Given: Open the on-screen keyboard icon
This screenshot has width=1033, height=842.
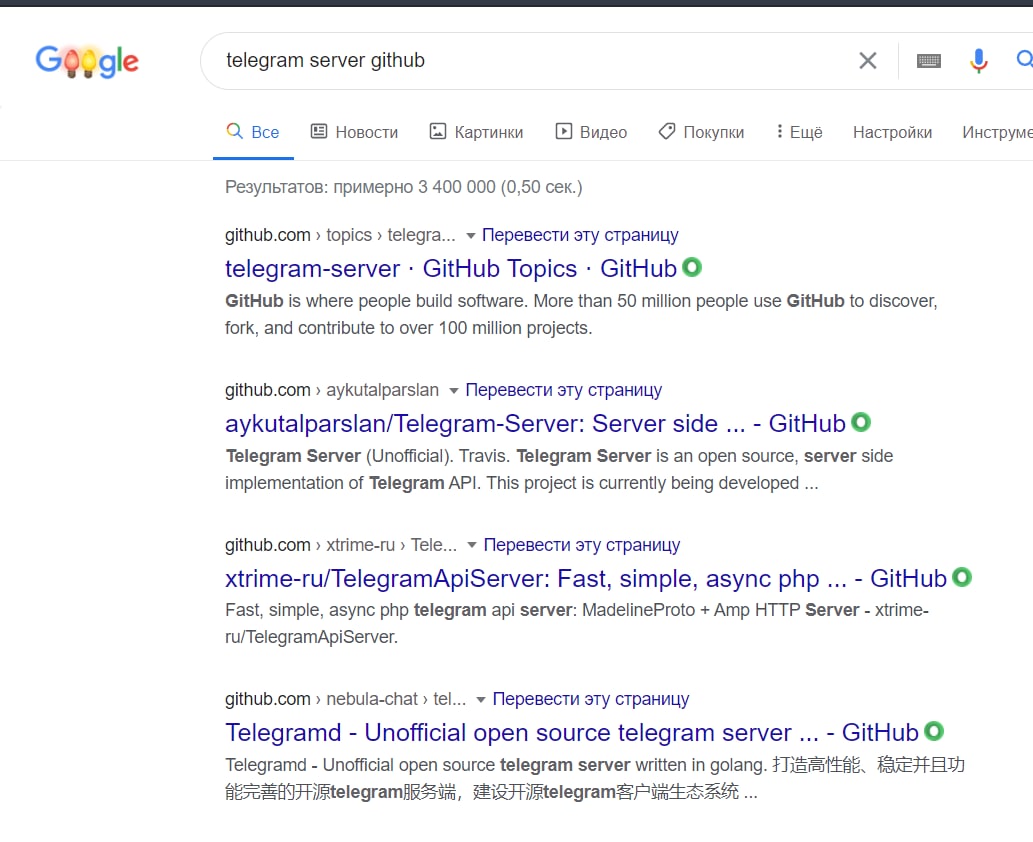Looking at the screenshot, I should click(x=929, y=61).
